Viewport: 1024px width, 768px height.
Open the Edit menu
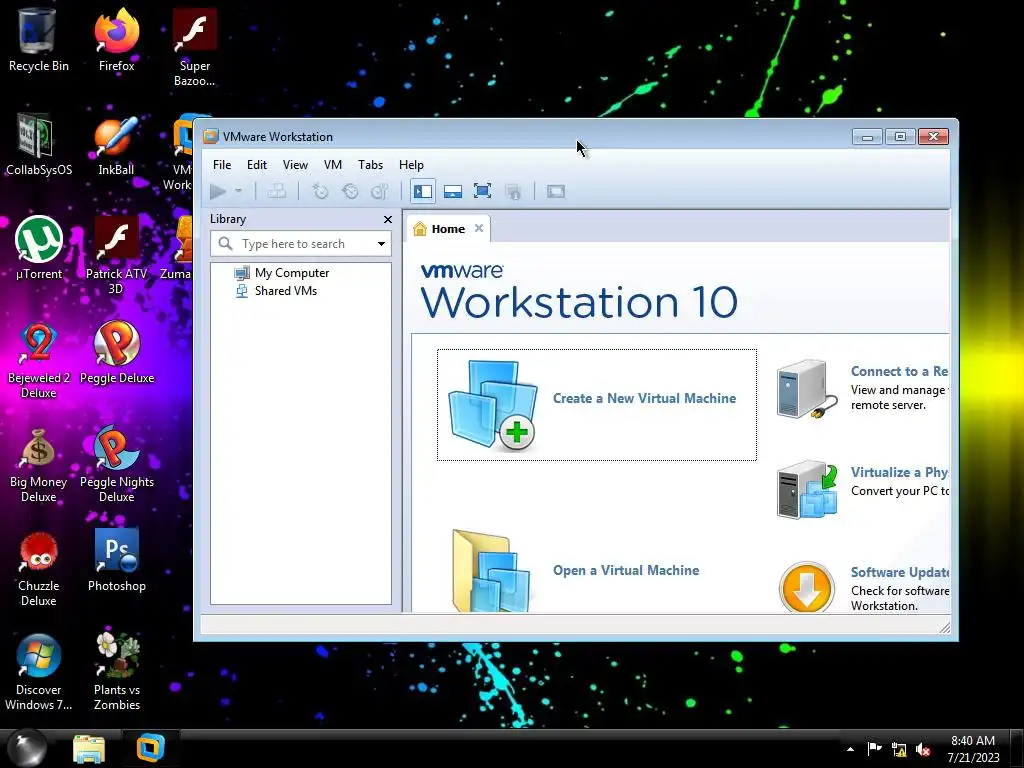257,165
